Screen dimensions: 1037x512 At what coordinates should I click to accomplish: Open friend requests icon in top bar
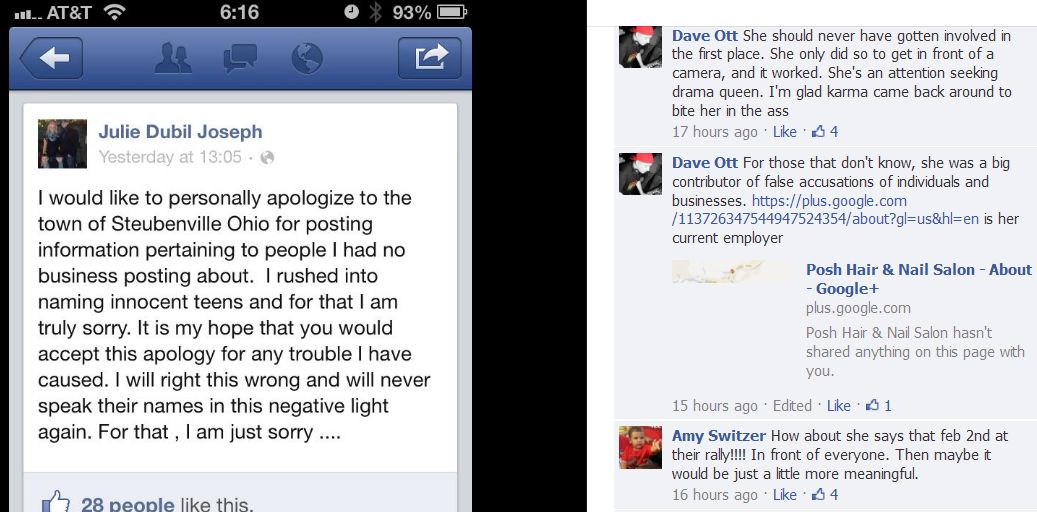point(173,58)
